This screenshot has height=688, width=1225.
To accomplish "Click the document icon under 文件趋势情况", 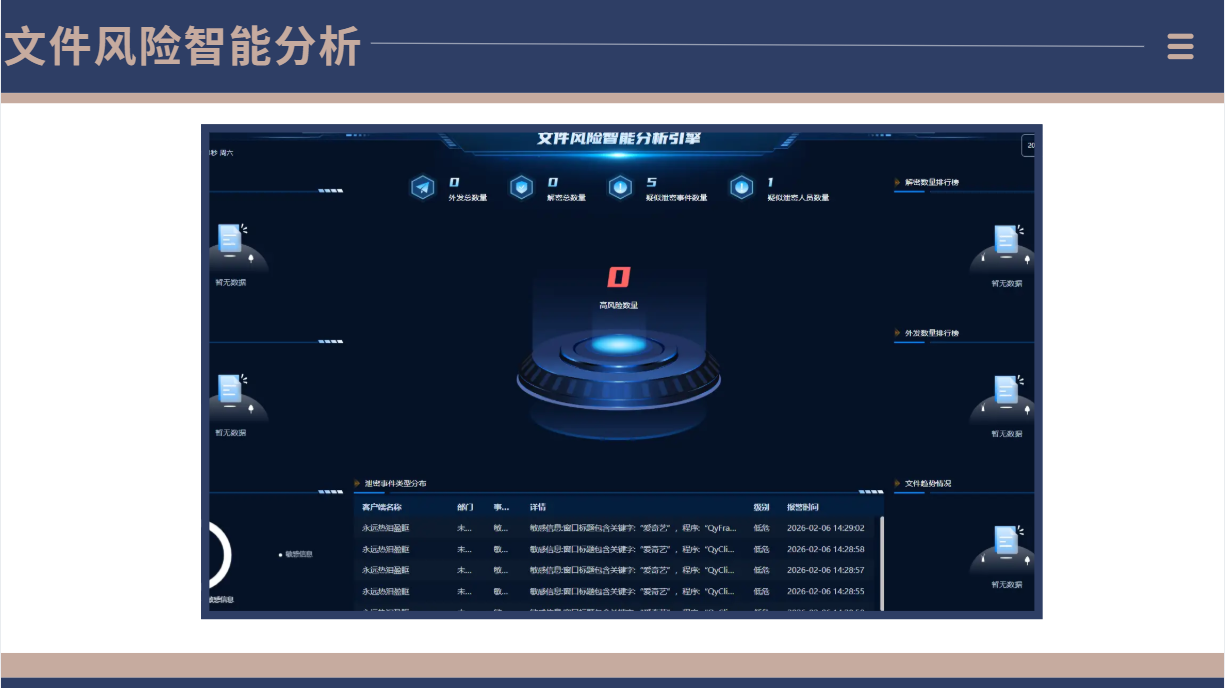I will [x=1006, y=541].
